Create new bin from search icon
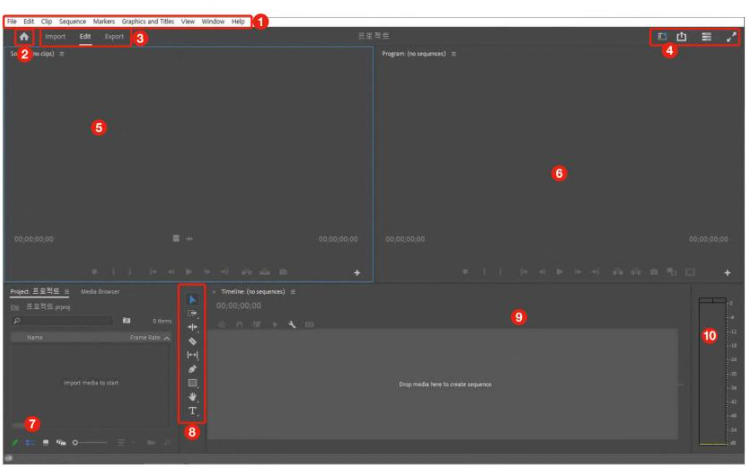The image size is (756, 467). (x=126, y=320)
